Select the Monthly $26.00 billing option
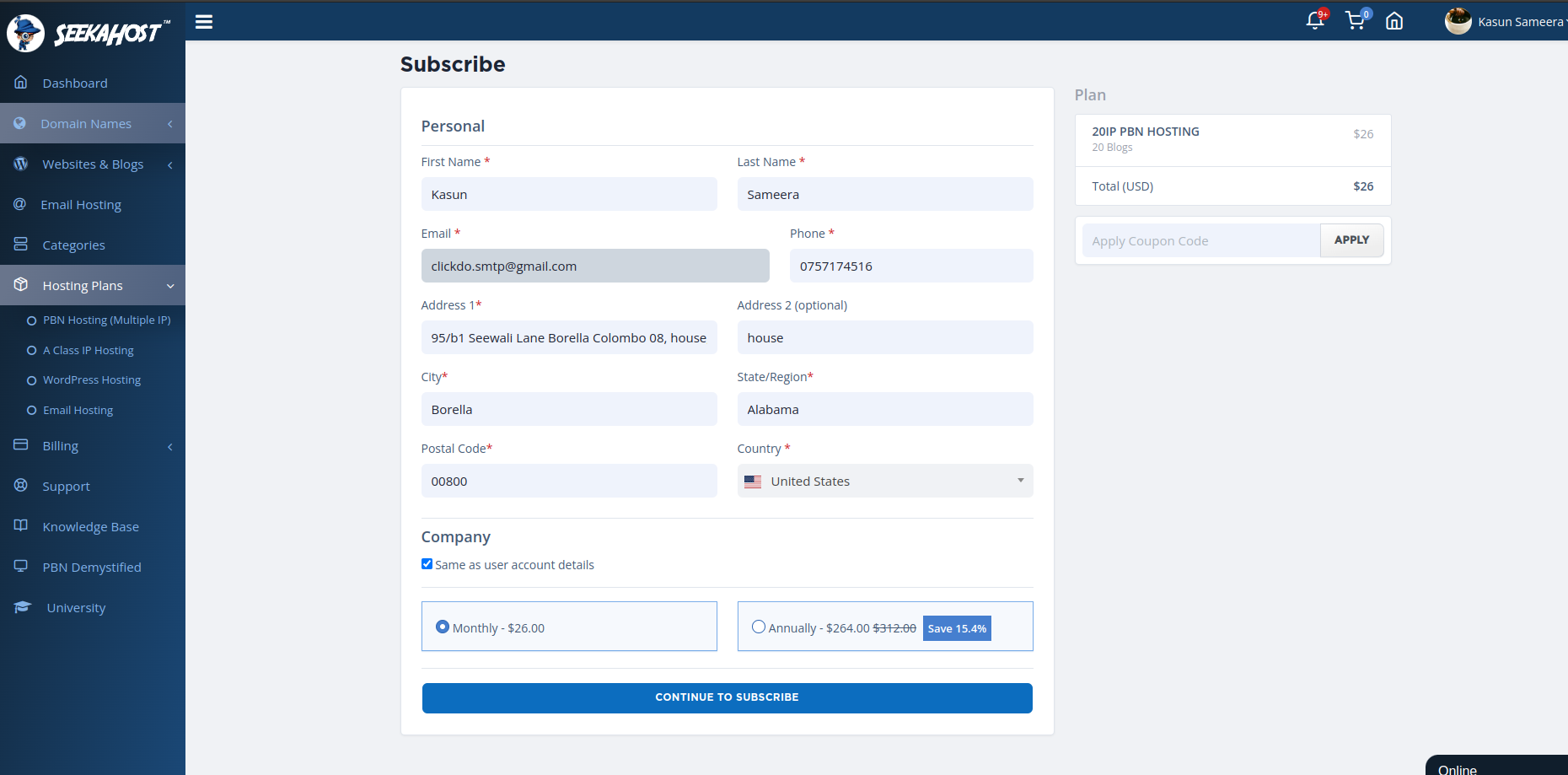 pos(443,627)
